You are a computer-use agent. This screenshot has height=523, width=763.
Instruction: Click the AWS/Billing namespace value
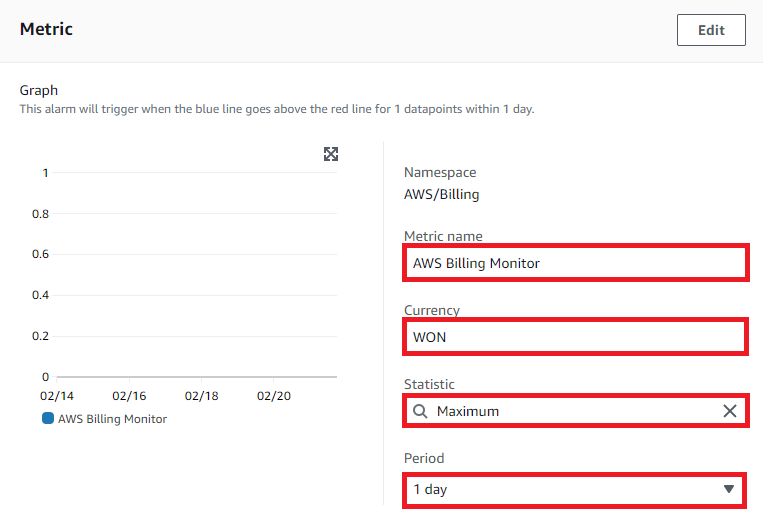pos(441,195)
